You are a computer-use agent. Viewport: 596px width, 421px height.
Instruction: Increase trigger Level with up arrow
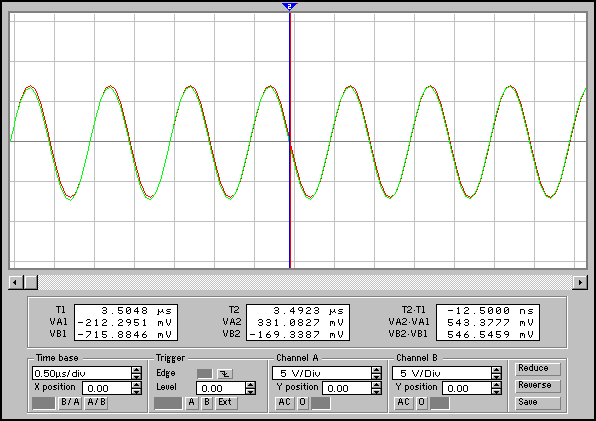click(x=250, y=385)
